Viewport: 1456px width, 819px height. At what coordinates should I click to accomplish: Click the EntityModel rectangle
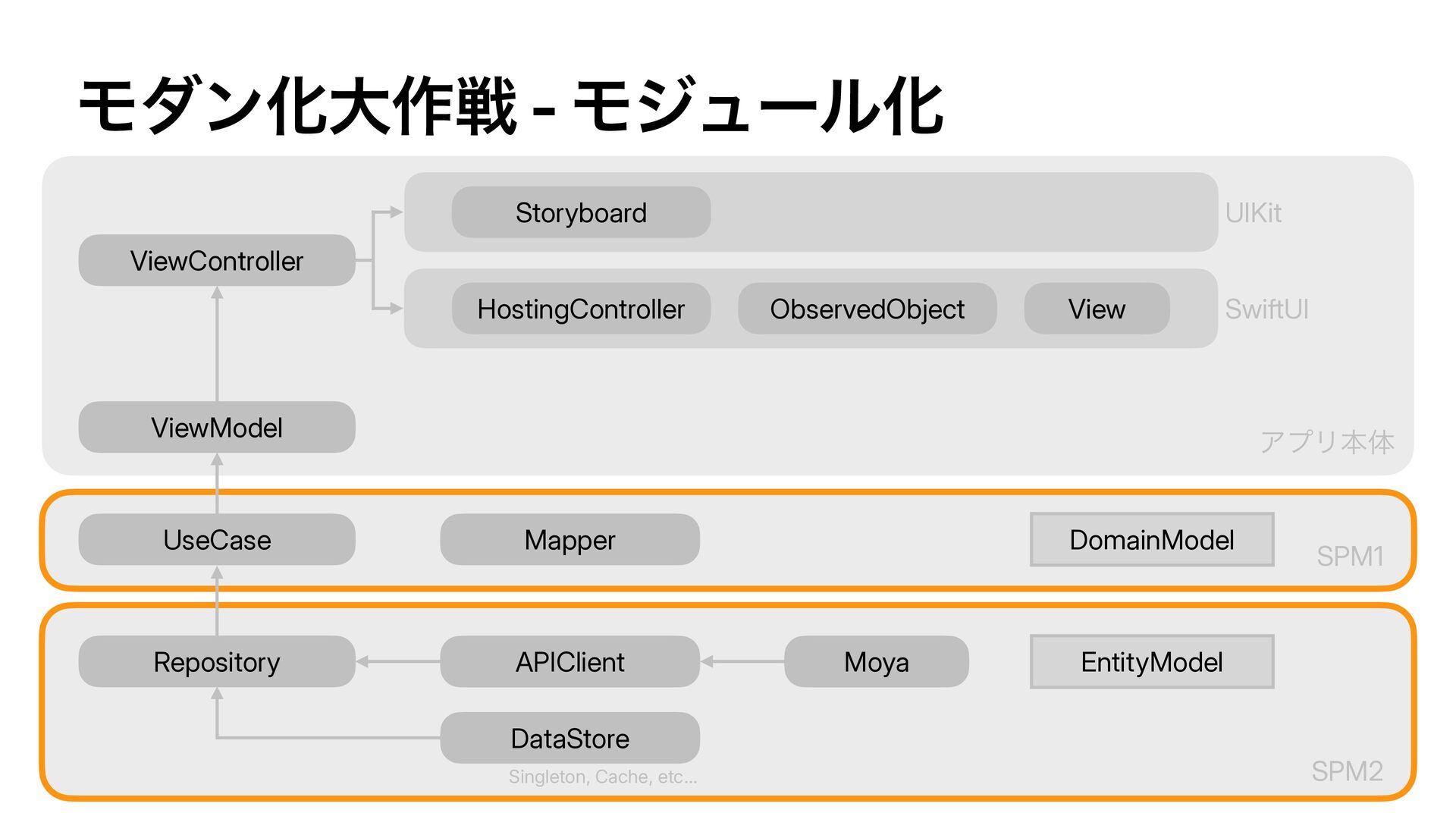(x=1152, y=661)
